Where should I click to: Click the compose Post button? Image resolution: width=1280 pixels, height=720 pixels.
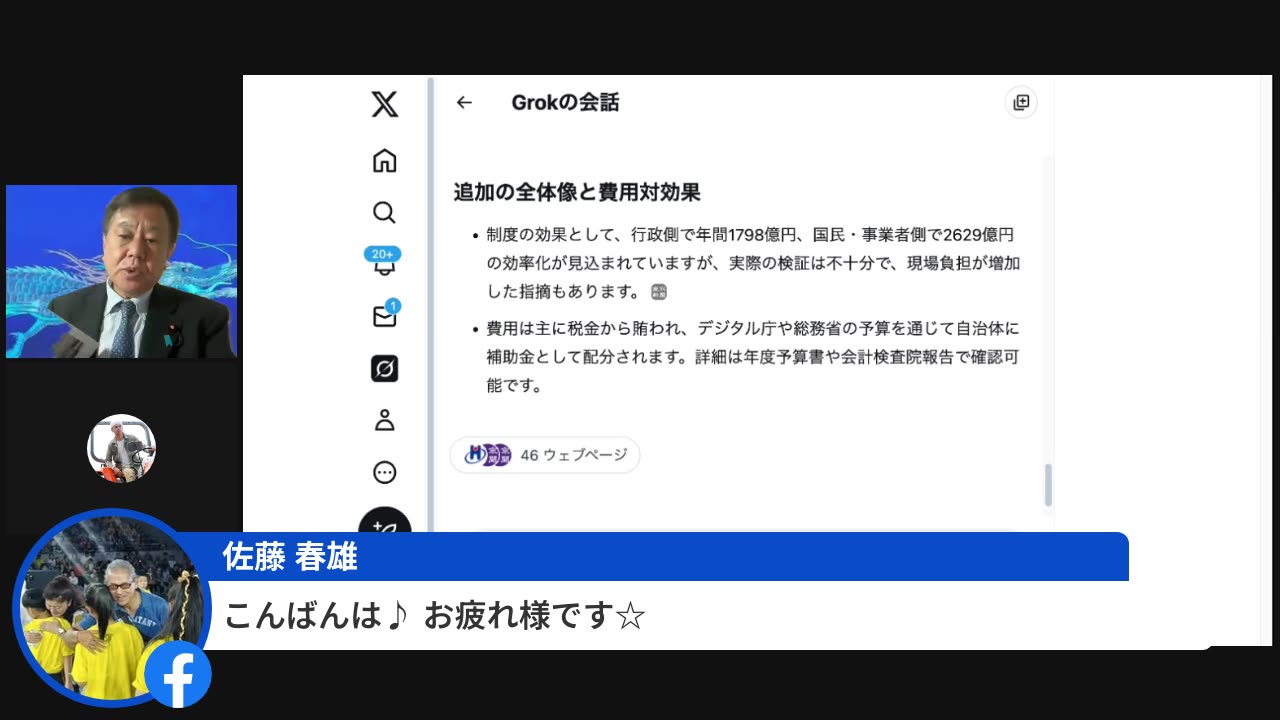coord(385,522)
